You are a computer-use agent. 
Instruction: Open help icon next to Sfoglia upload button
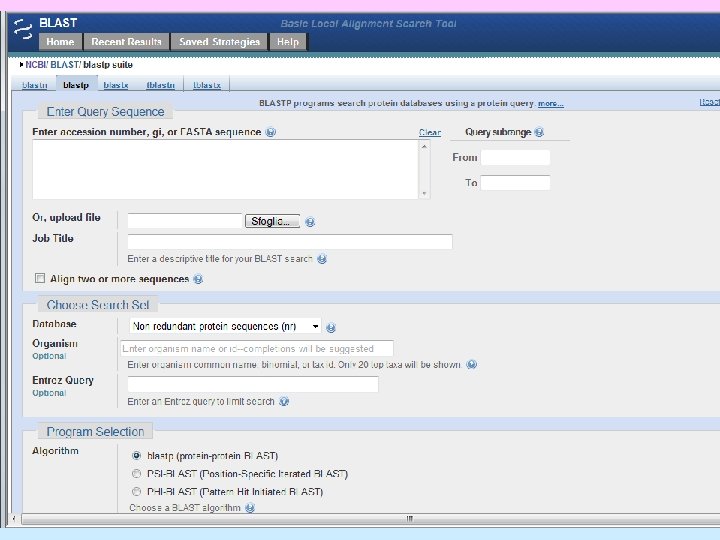click(310, 222)
